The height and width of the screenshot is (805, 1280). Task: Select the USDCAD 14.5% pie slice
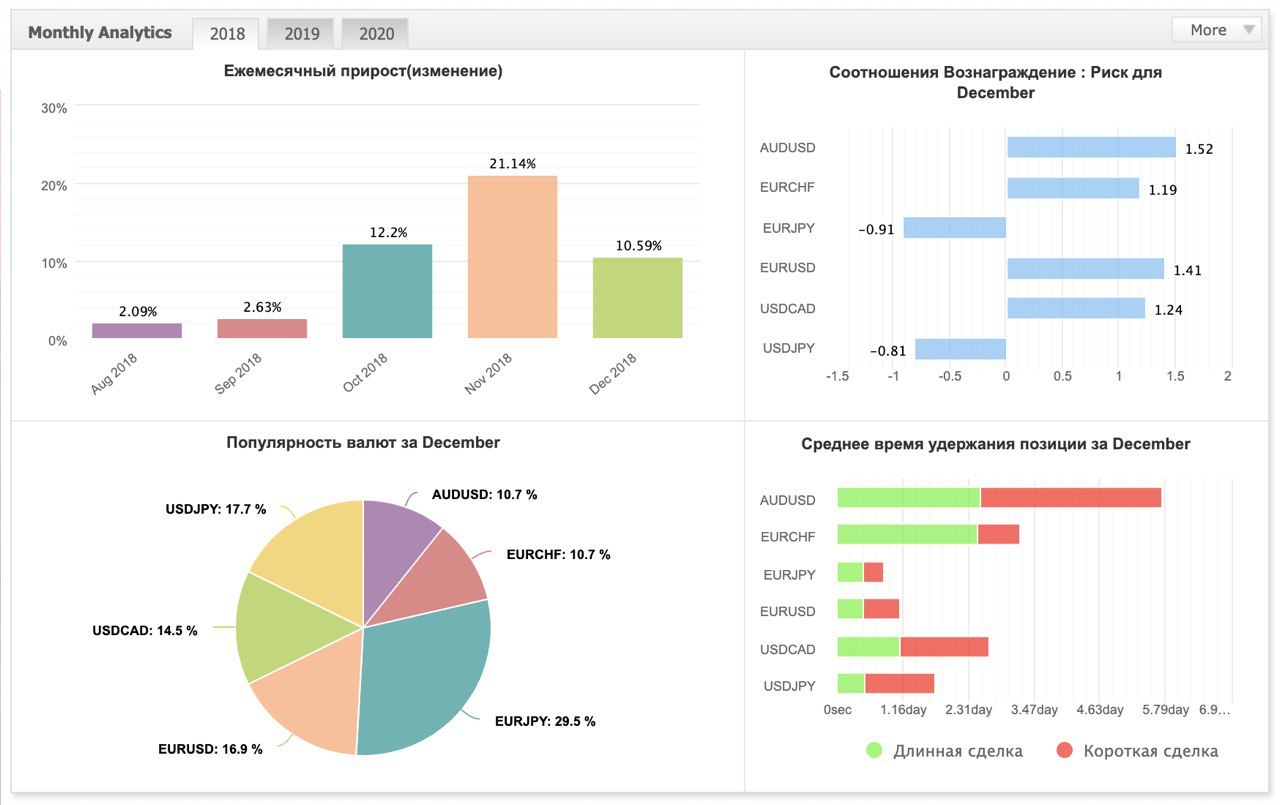point(280,625)
